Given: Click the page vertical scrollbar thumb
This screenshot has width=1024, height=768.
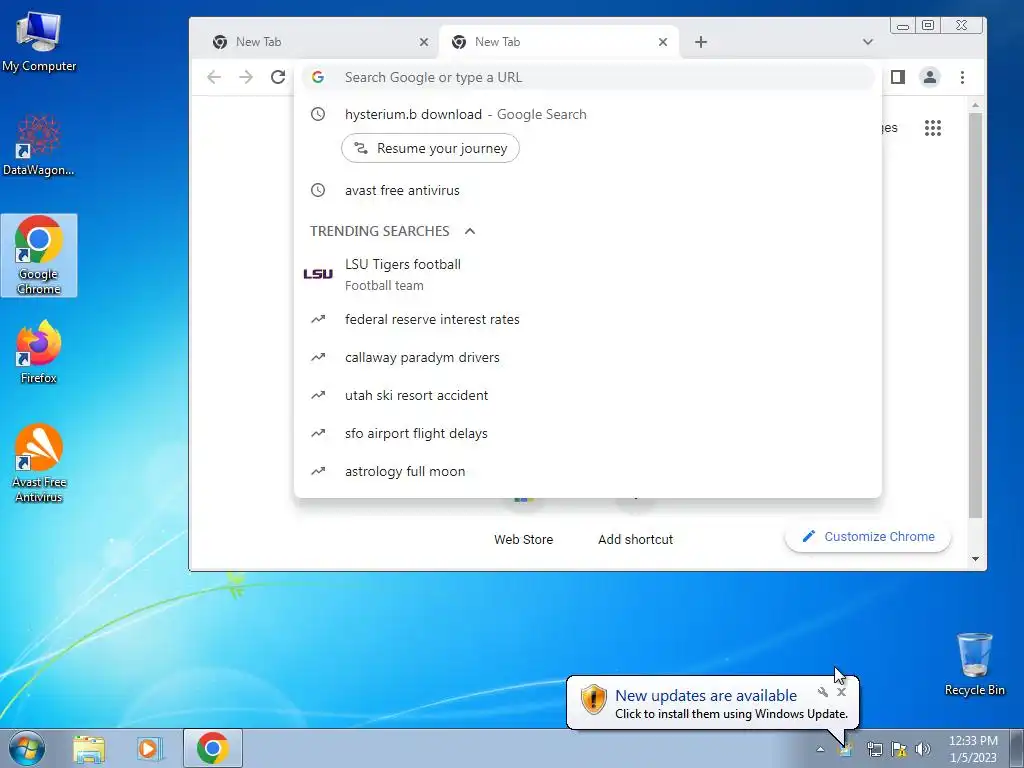Looking at the screenshot, I should (x=975, y=315).
